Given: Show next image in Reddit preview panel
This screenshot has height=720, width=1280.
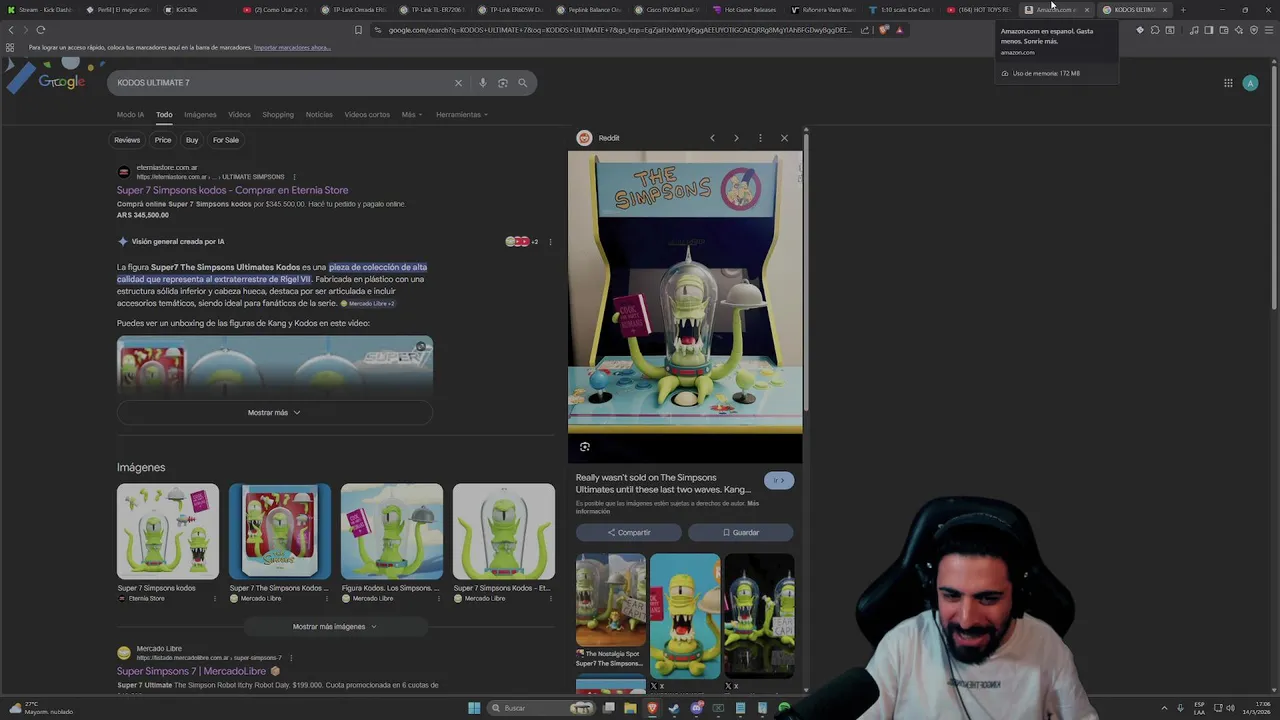Looking at the screenshot, I should coord(736,138).
